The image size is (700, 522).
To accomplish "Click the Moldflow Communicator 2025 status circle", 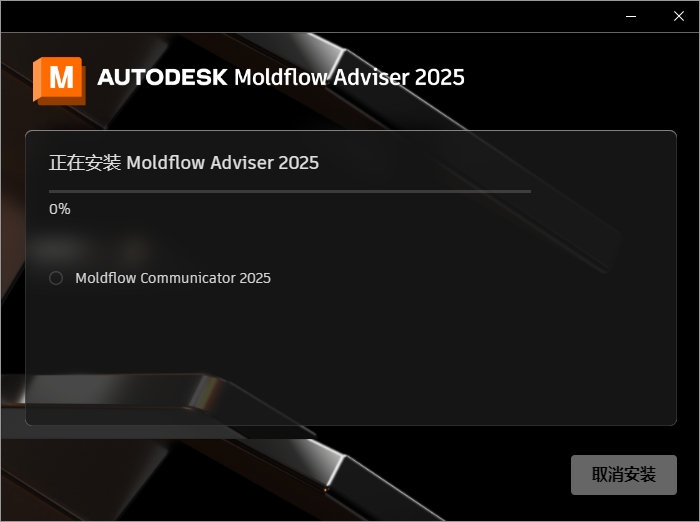I will pos(56,278).
